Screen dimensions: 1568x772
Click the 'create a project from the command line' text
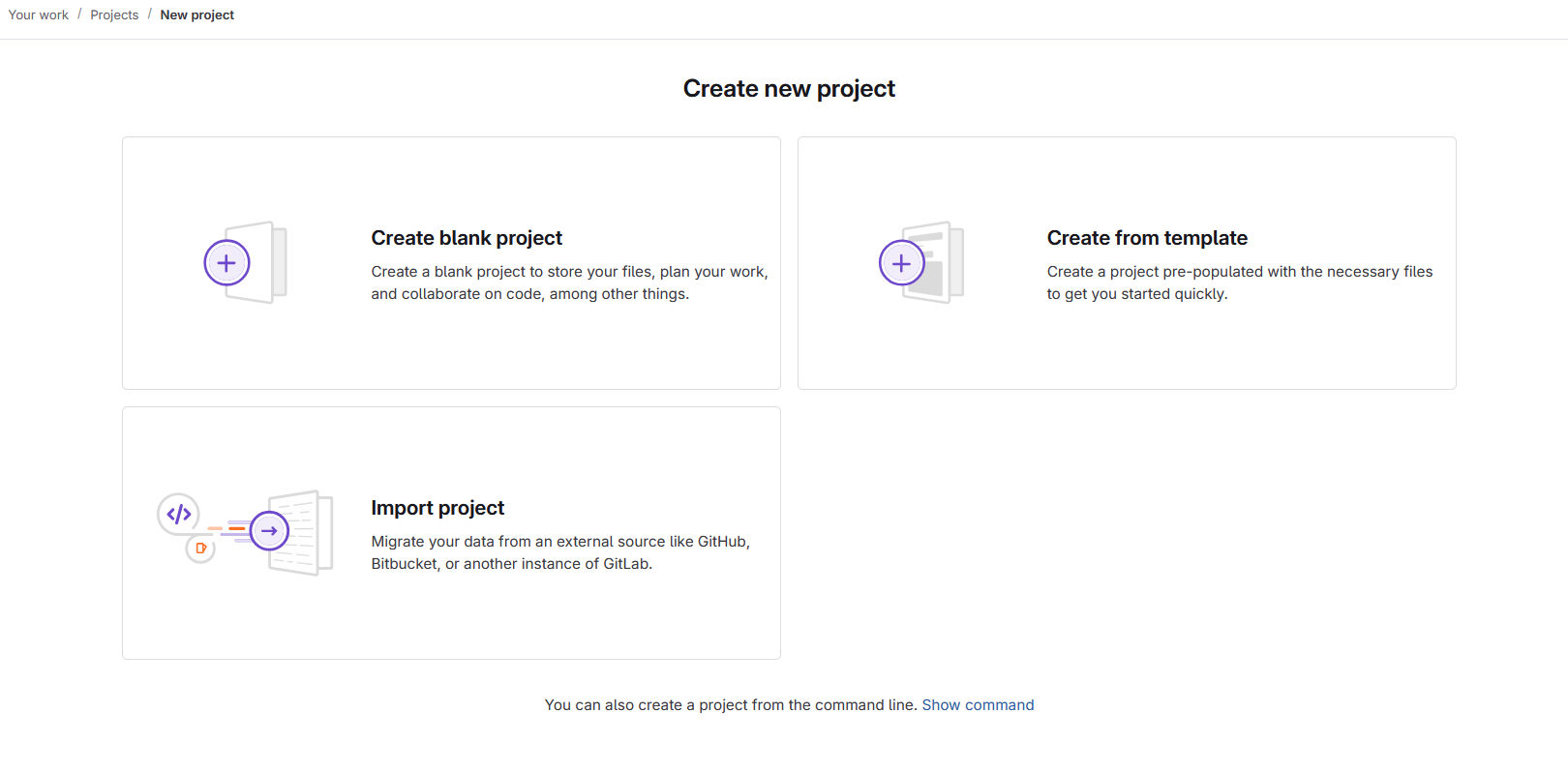(731, 705)
